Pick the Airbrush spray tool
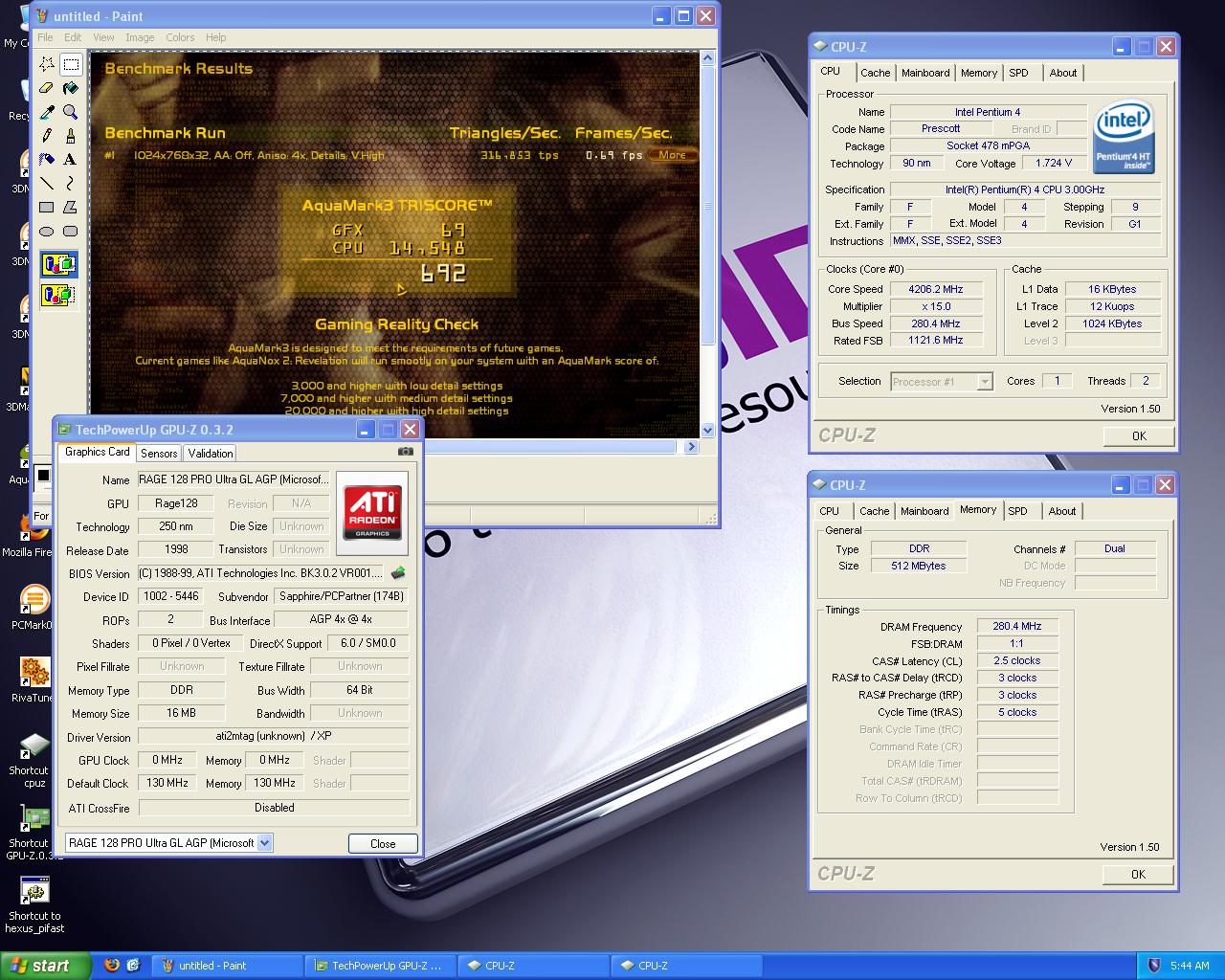This screenshot has width=1225, height=980. pos(47,160)
